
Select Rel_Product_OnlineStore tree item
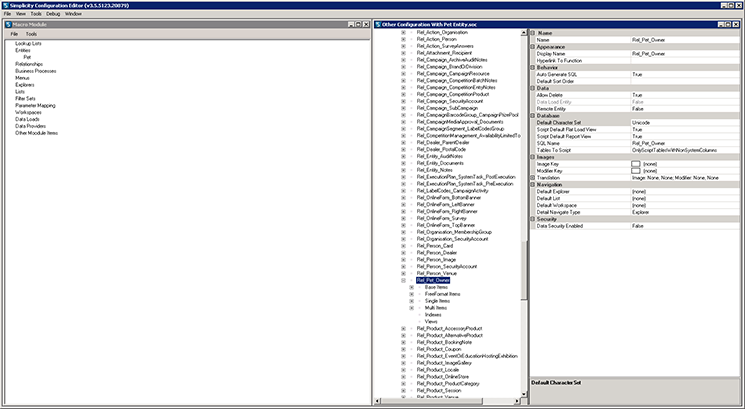pyautogui.click(x=442, y=377)
